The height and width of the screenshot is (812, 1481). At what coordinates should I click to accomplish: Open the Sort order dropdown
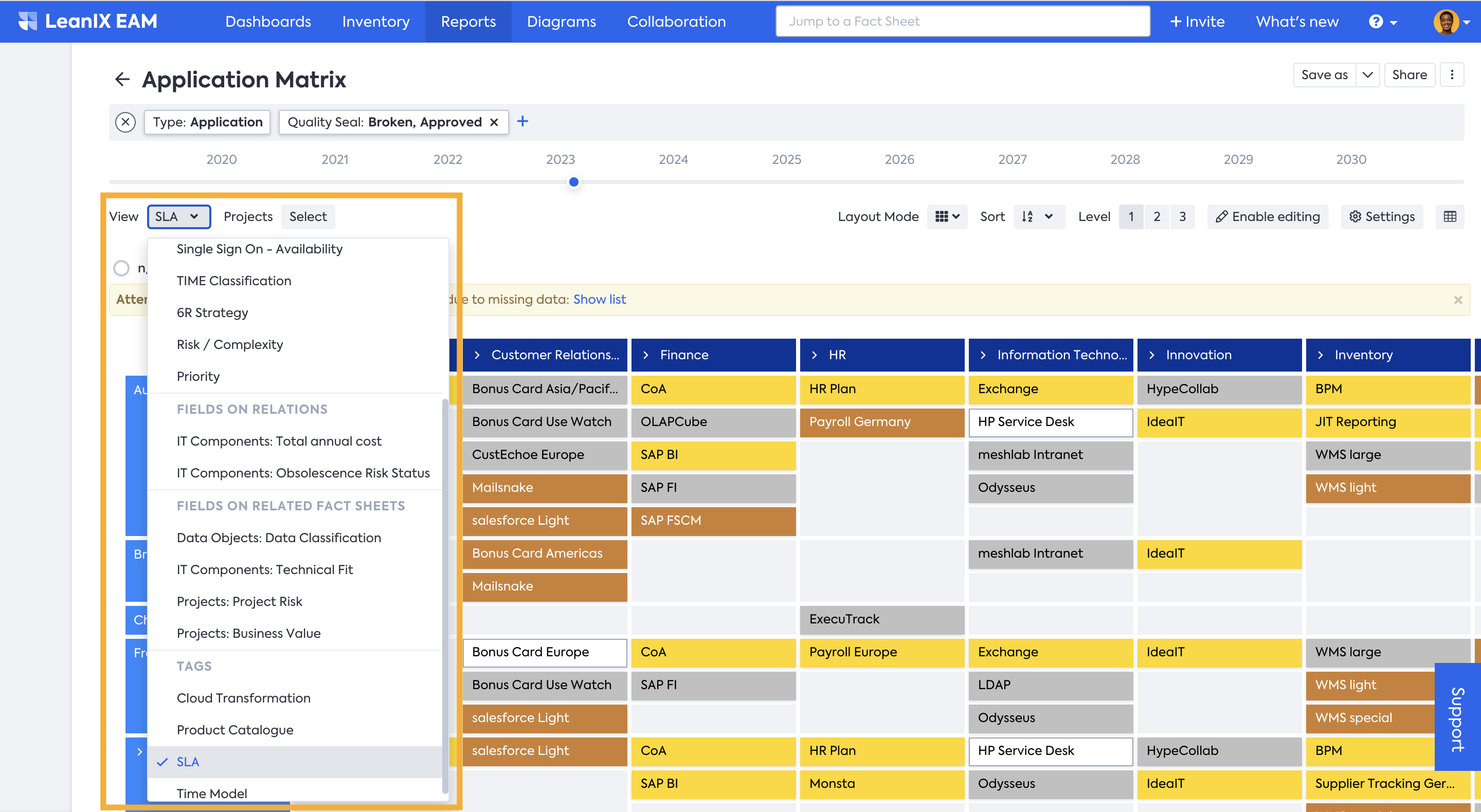point(1038,216)
